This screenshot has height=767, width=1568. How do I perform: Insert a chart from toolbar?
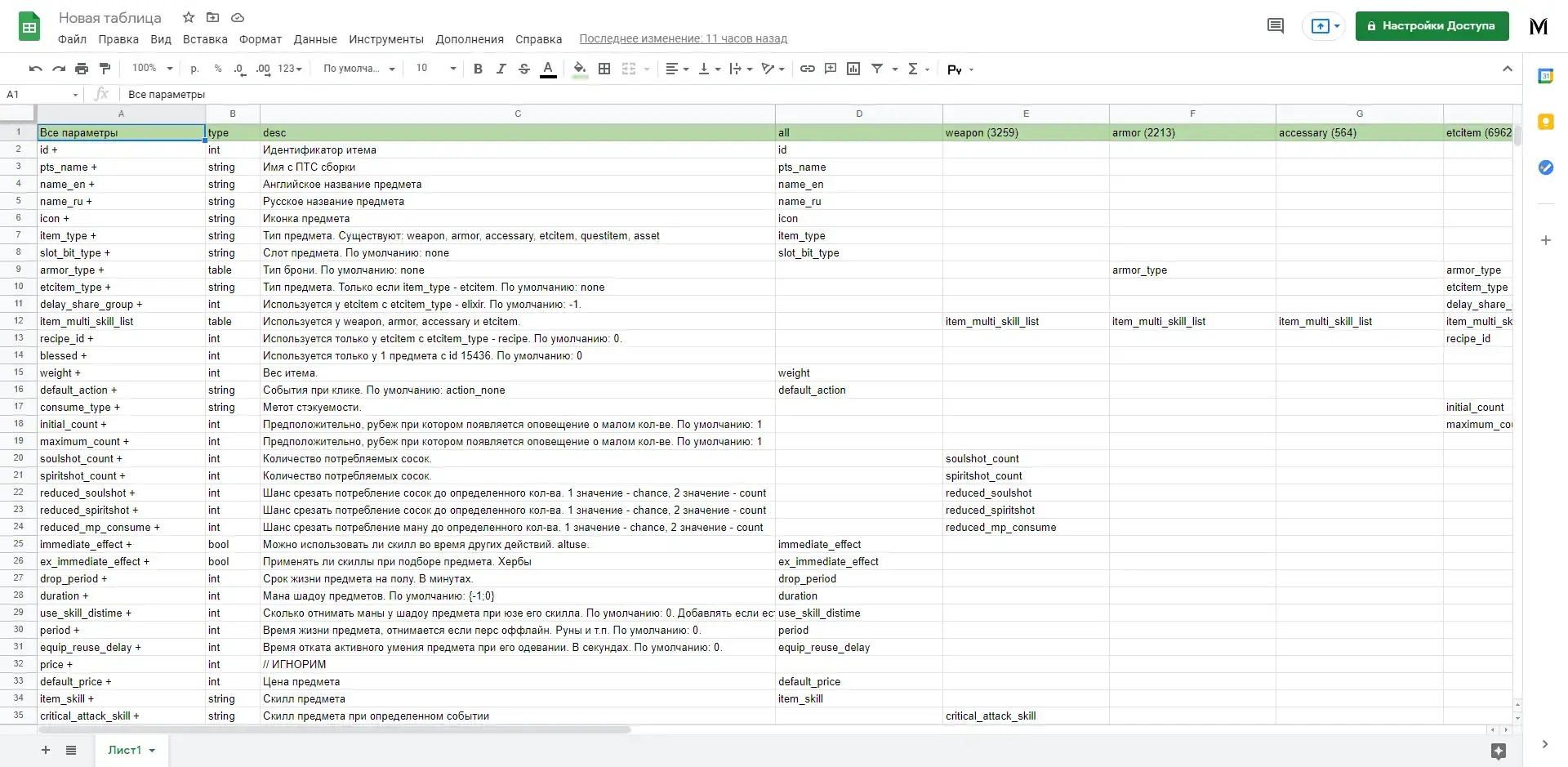[x=853, y=69]
